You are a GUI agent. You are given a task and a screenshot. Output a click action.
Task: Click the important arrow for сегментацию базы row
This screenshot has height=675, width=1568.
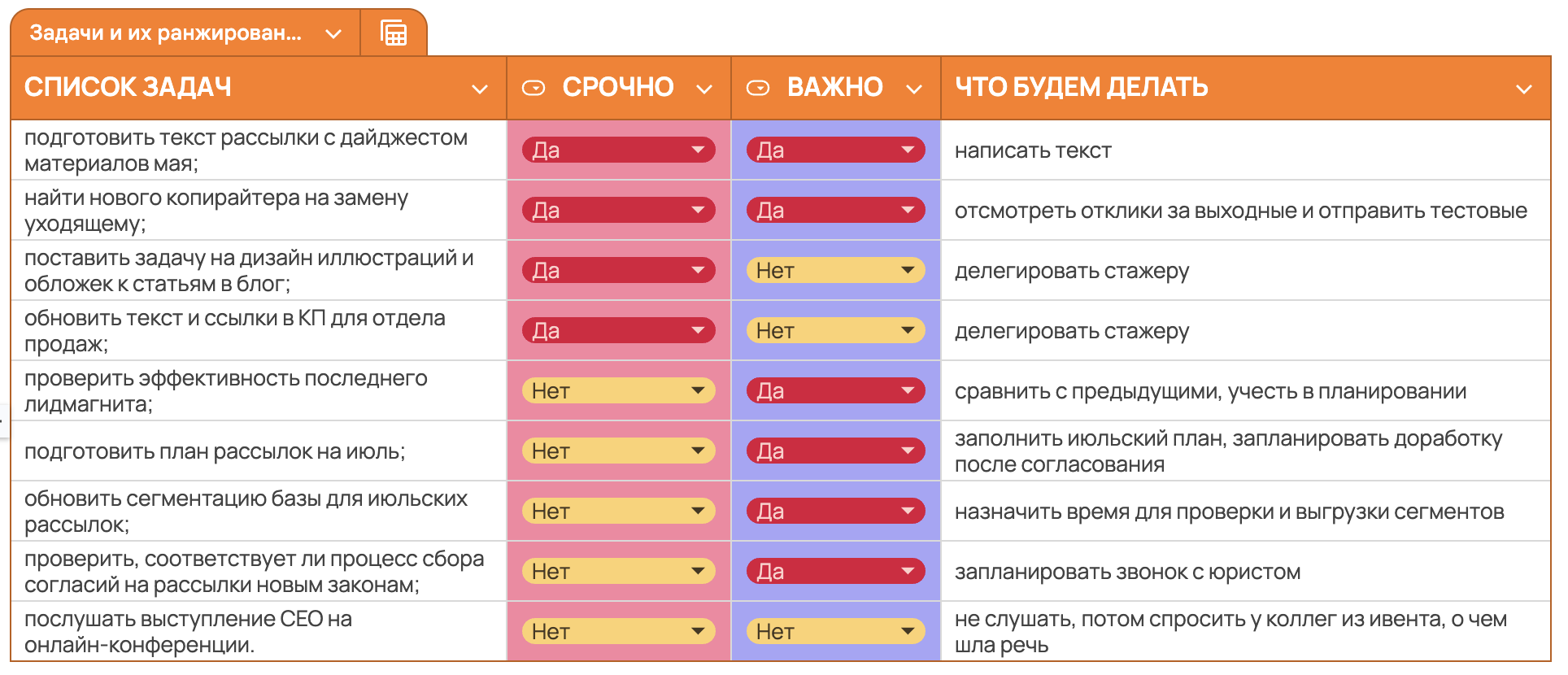tap(908, 511)
